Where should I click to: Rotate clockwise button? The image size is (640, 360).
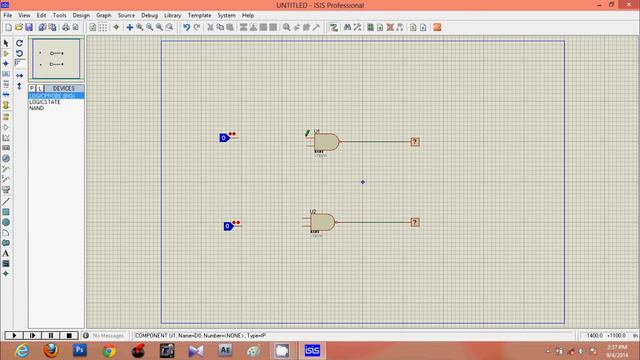click(x=19, y=43)
